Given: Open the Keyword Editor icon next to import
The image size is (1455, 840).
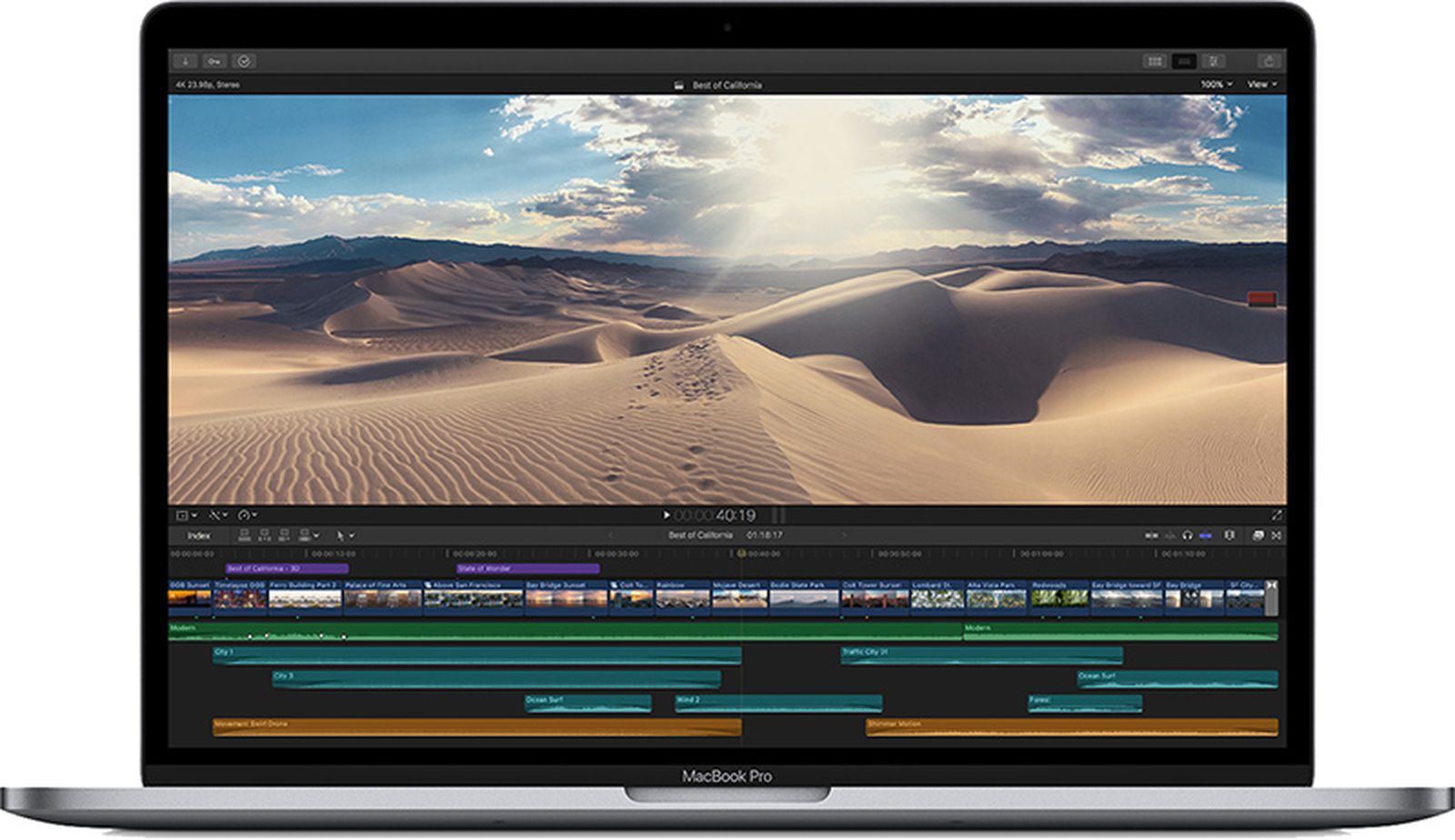Looking at the screenshot, I should (213, 62).
